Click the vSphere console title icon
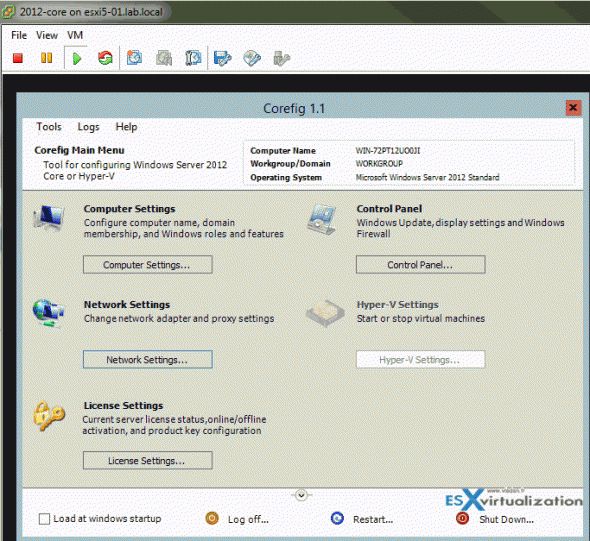The image size is (590, 541). 8,12
